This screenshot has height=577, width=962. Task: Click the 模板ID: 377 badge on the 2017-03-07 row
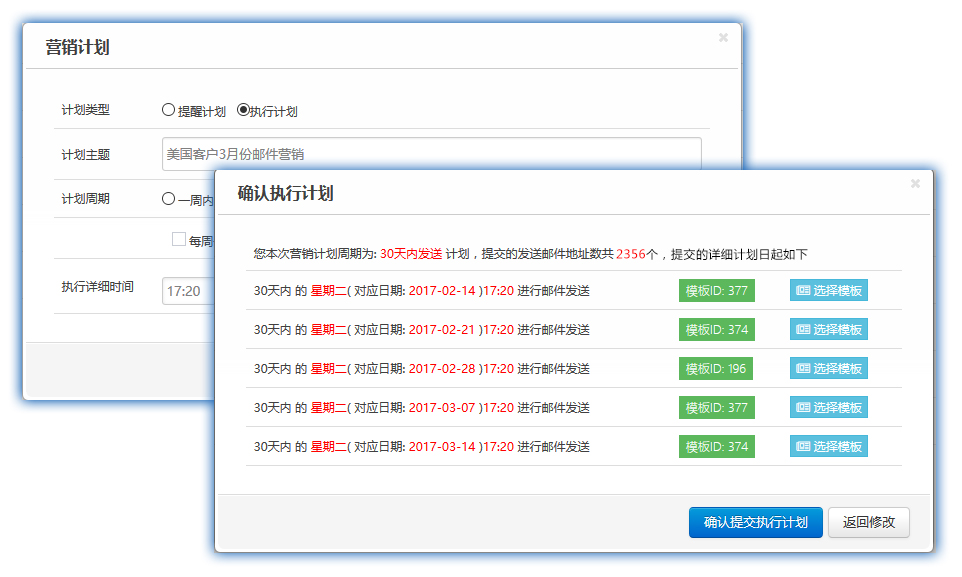pos(716,408)
